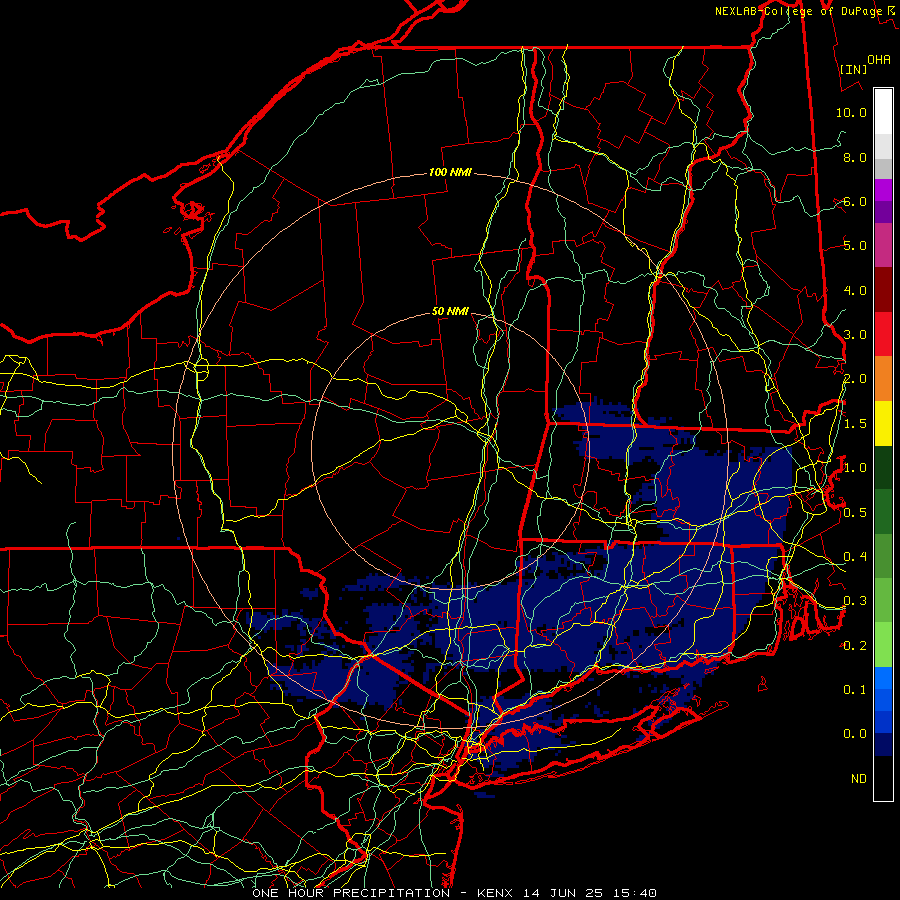Click the ND legend label
Viewport: 900px width, 900px height.
point(859,779)
